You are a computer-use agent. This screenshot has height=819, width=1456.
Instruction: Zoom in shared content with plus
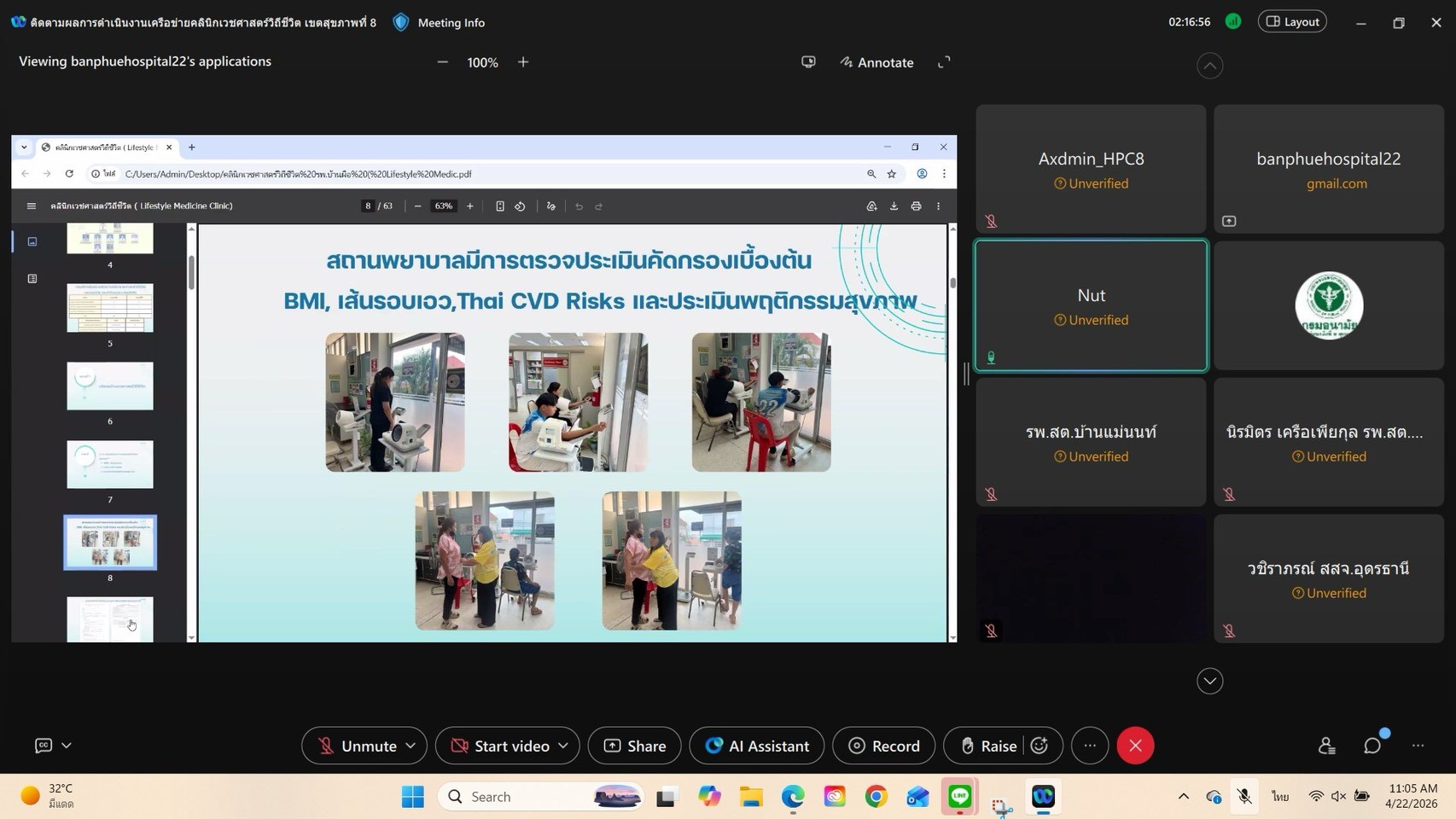pyautogui.click(x=523, y=62)
